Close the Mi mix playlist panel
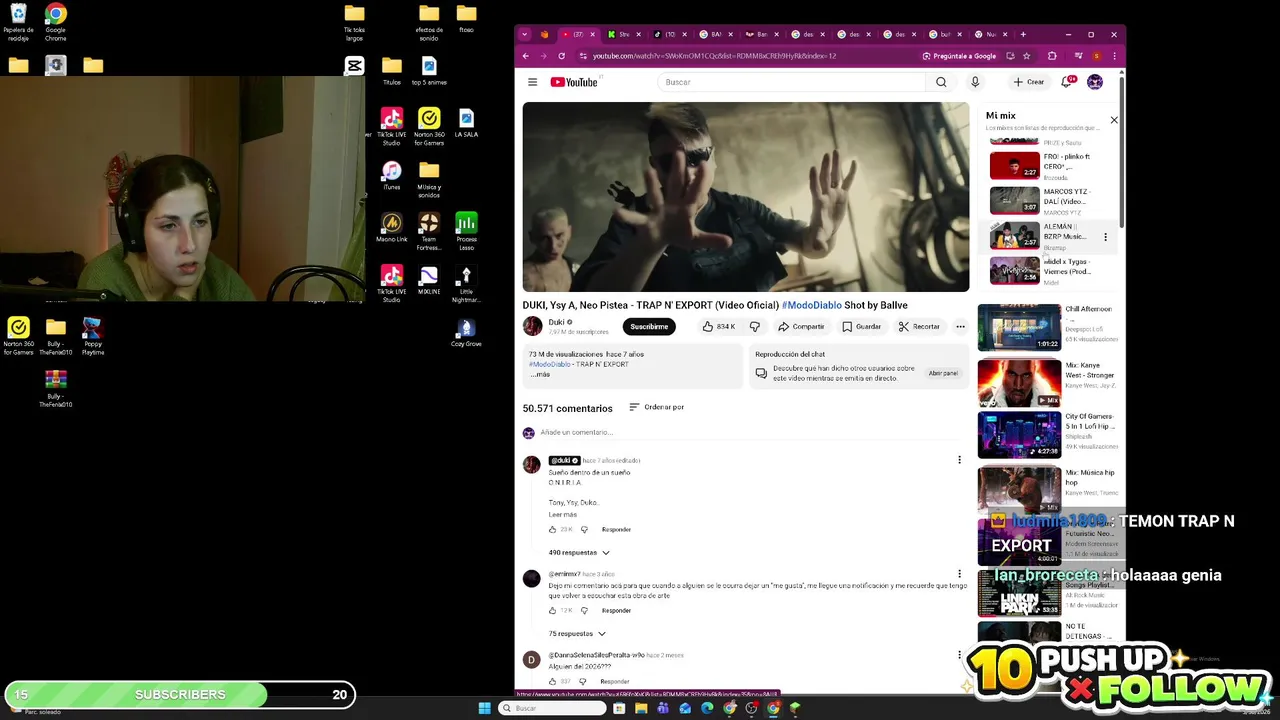The width and height of the screenshot is (1280, 720). point(1114,120)
